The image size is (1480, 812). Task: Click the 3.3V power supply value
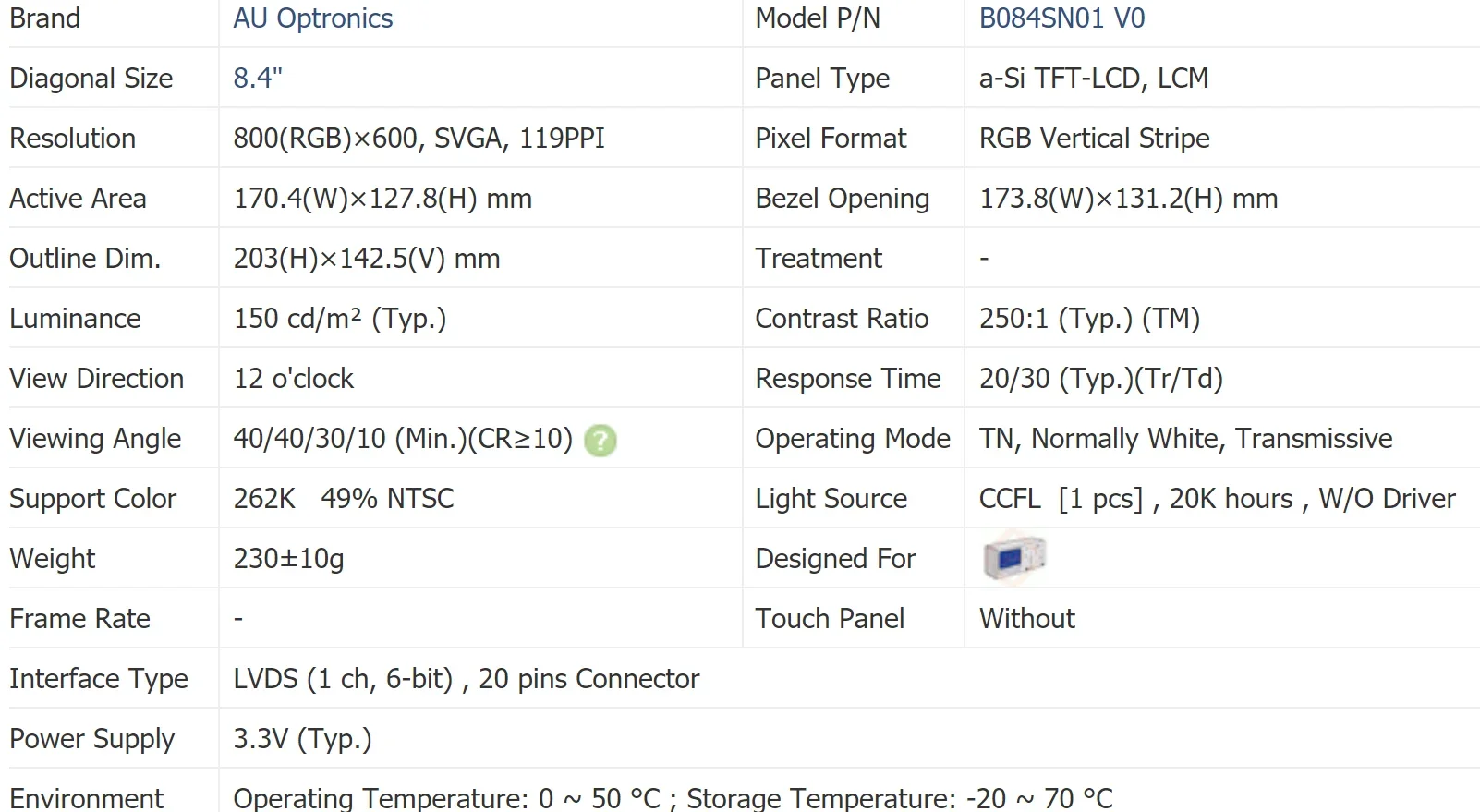click(x=302, y=739)
